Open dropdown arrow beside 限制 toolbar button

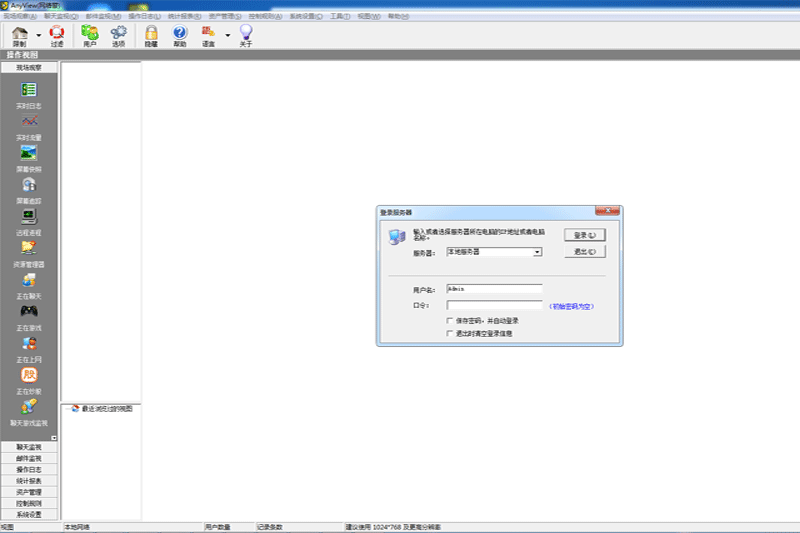point(38,36)
